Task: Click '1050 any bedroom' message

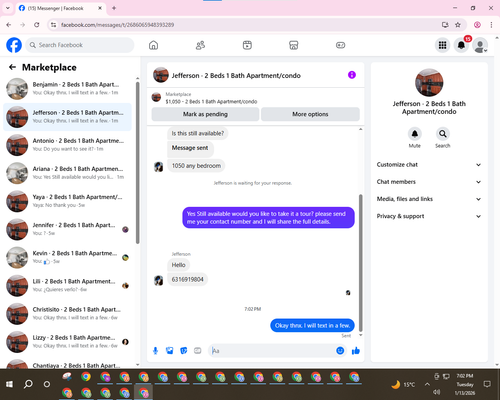Action: (196, 166)
